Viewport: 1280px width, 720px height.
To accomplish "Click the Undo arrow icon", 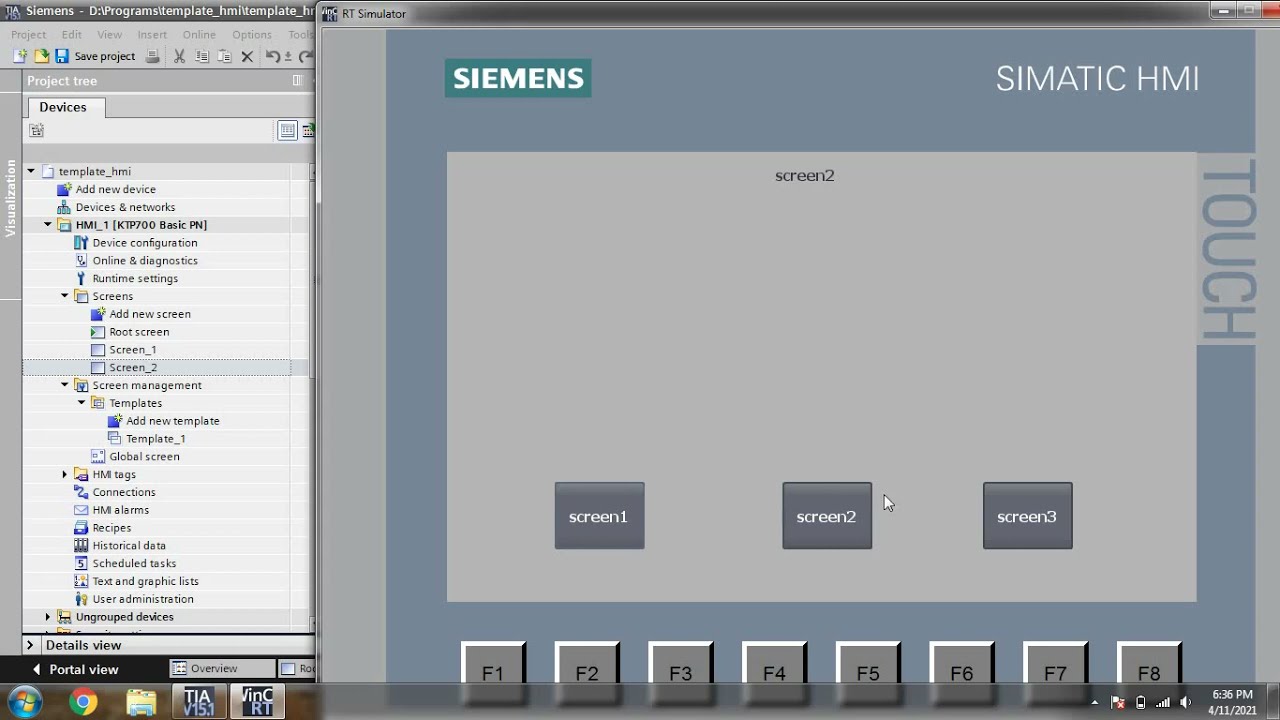I will (x=272, y=56).
